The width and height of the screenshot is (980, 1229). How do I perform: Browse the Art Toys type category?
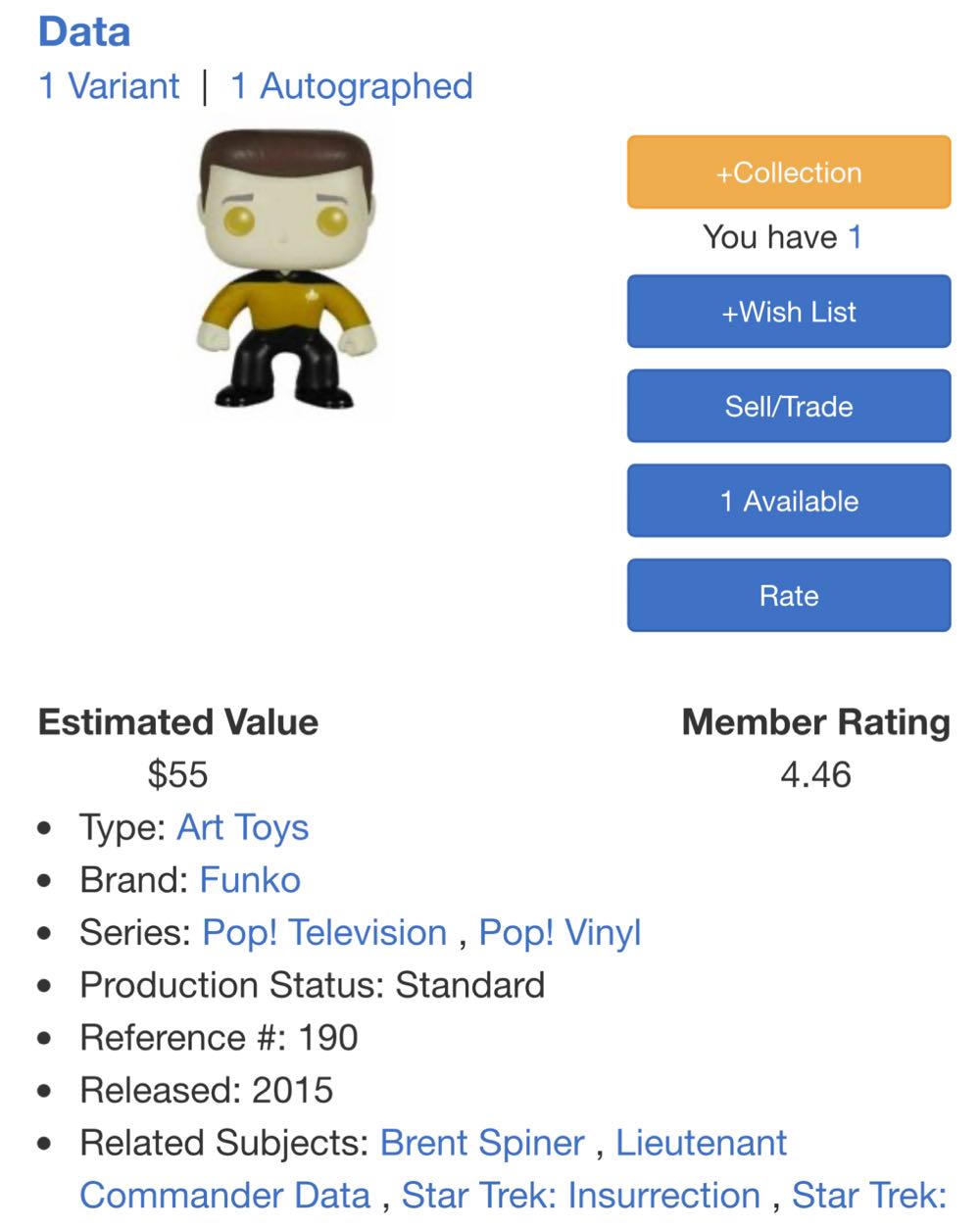tap(241, 828)
